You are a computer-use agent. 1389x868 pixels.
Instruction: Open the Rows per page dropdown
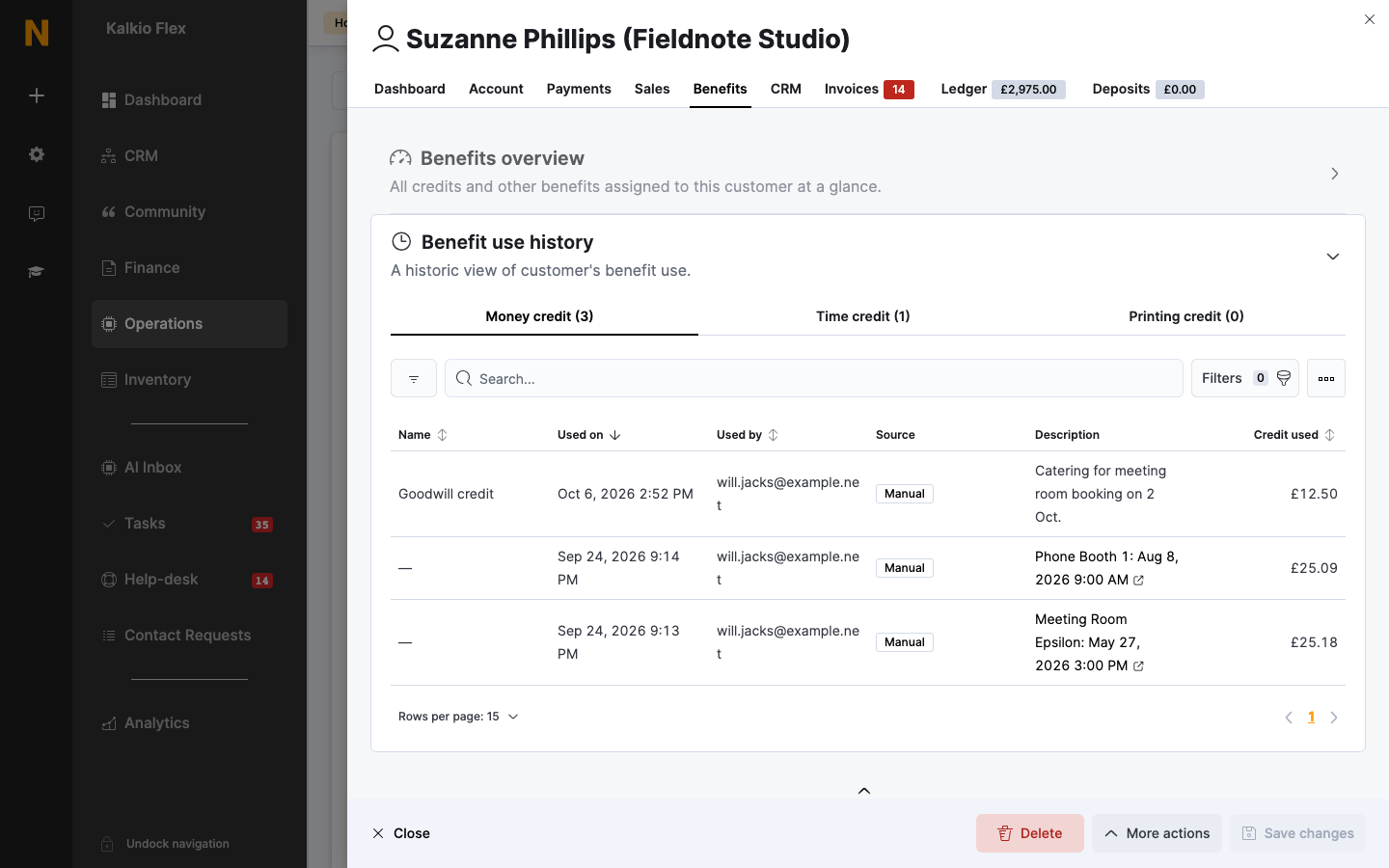tap(458, 717)
